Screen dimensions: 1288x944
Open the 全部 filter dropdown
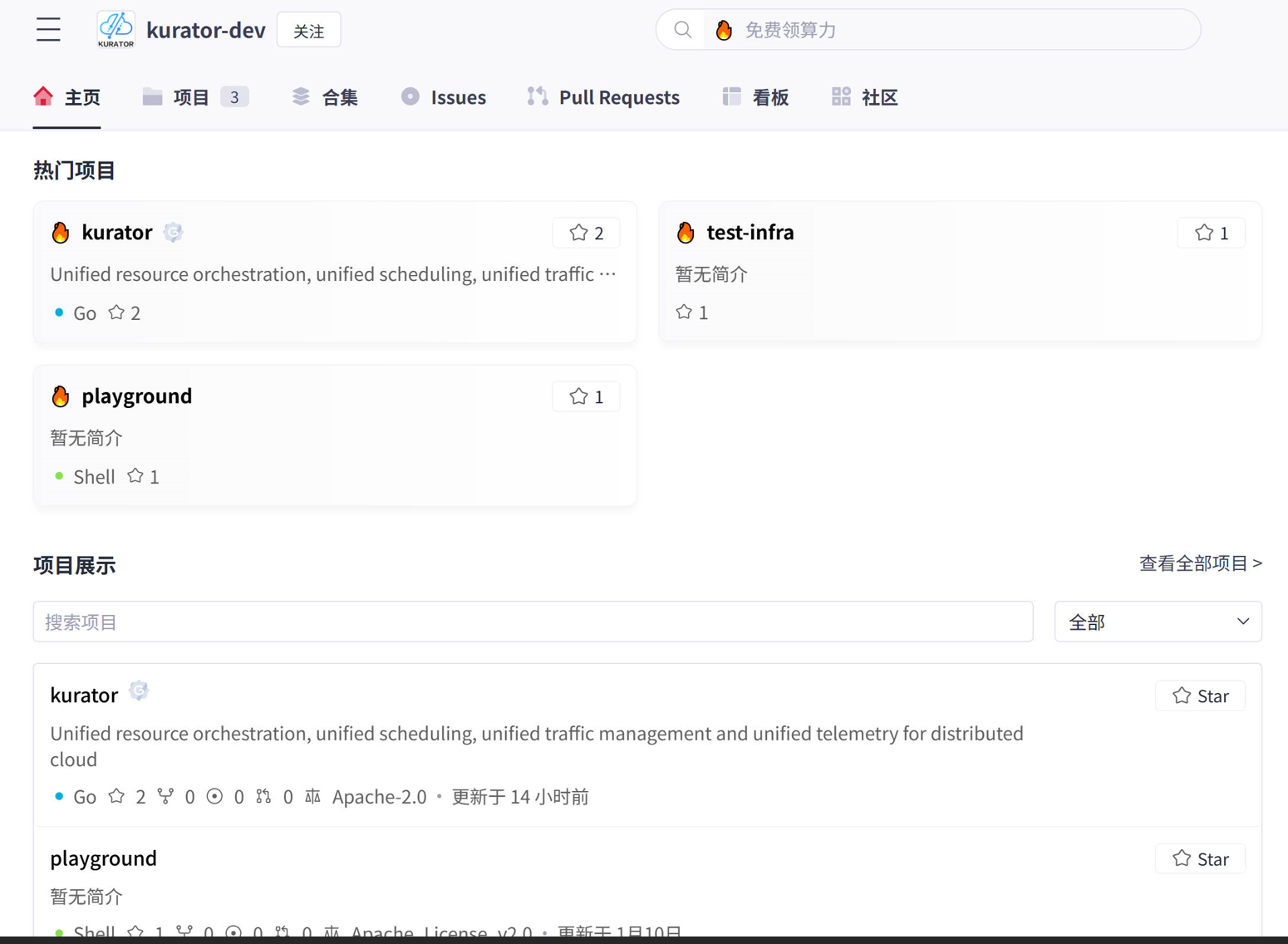pyautogui.click(x=1158, y=622)
